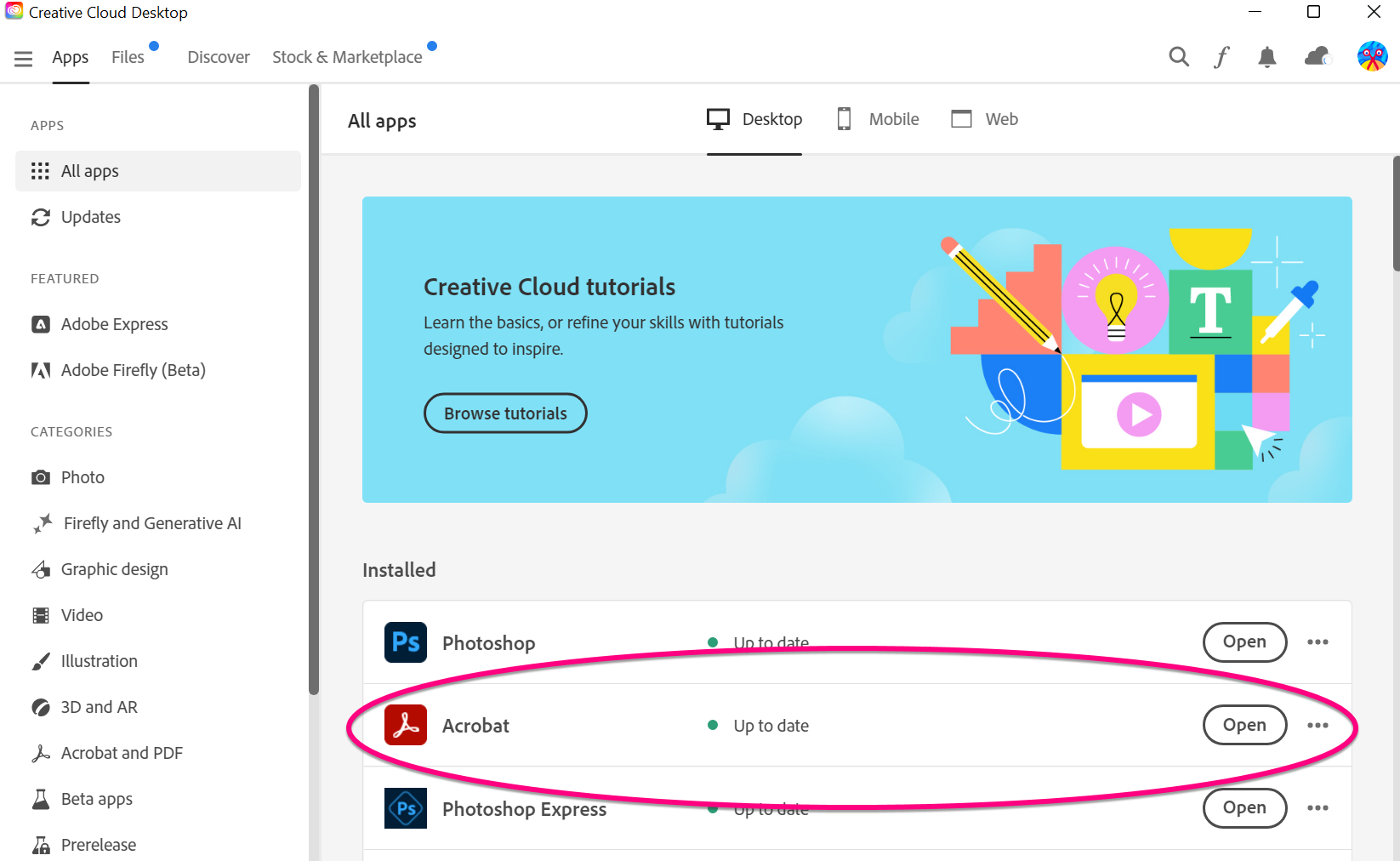1400x861 pixels.
Task: Open the user profile avatar
Action: point(1371,57)
